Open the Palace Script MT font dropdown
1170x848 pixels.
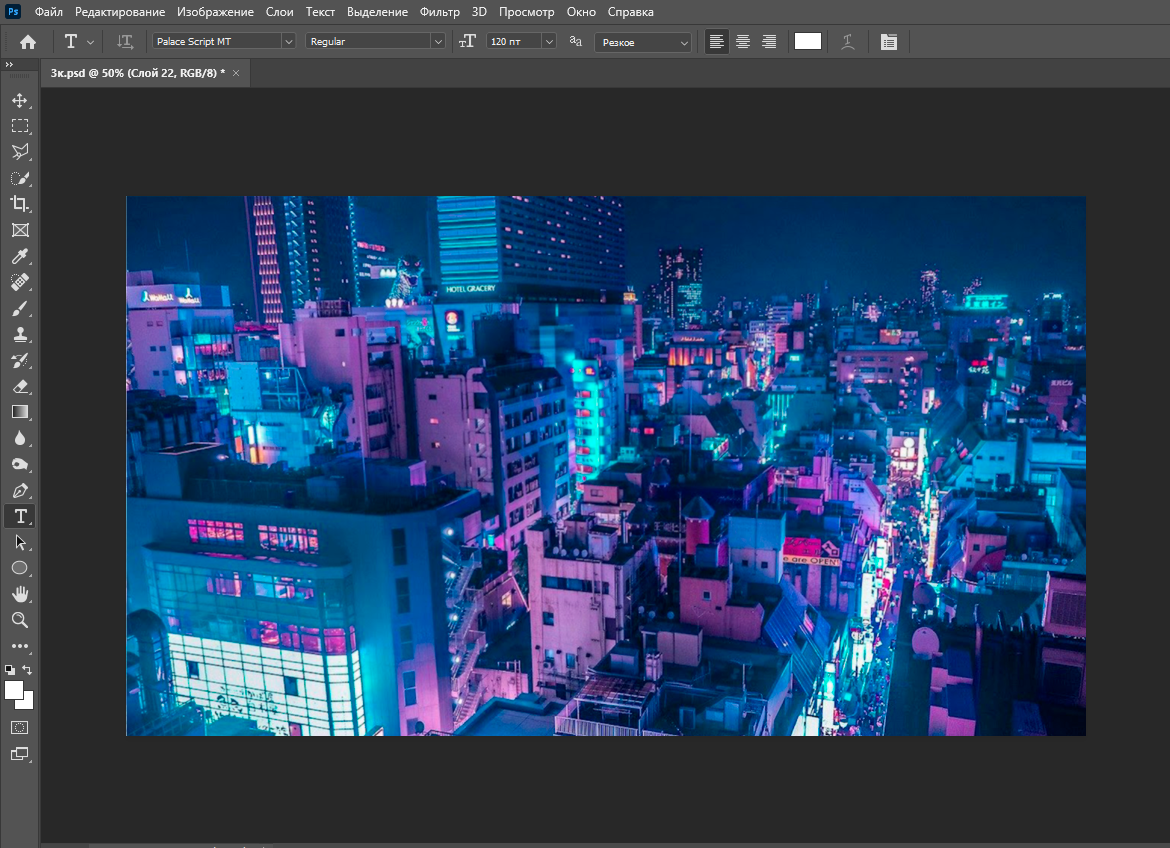288,42
